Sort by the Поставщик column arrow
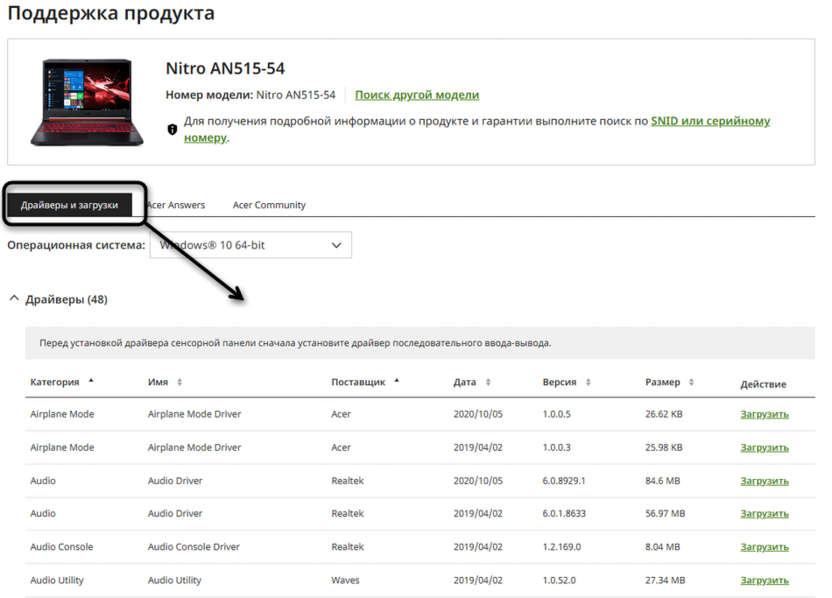 (396, 380)
